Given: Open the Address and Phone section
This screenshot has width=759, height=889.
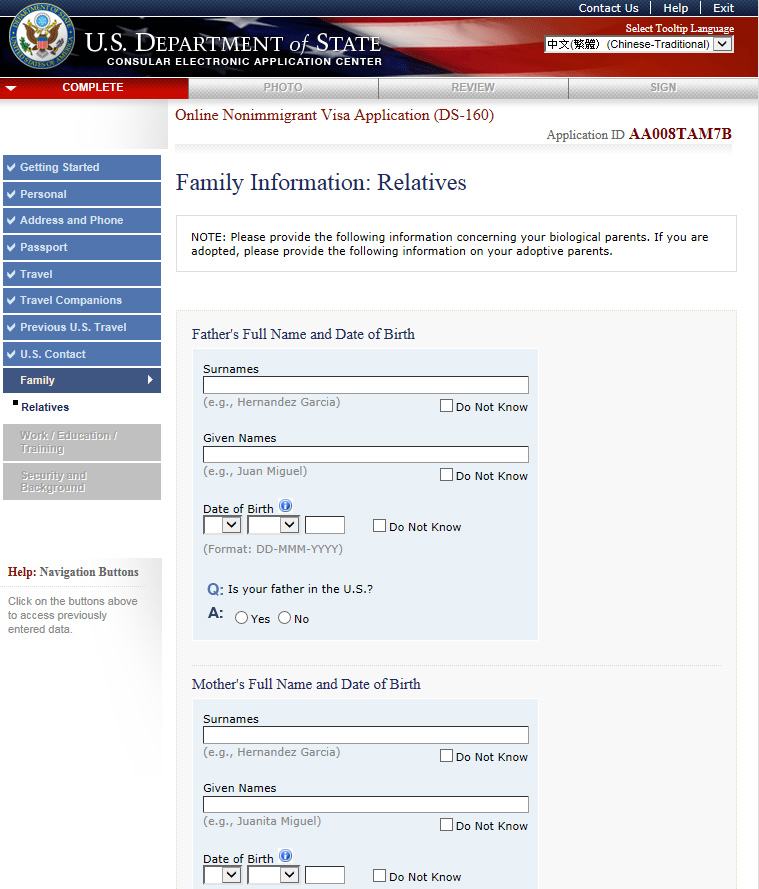Looking at the screenshot, I should [82, 221].
